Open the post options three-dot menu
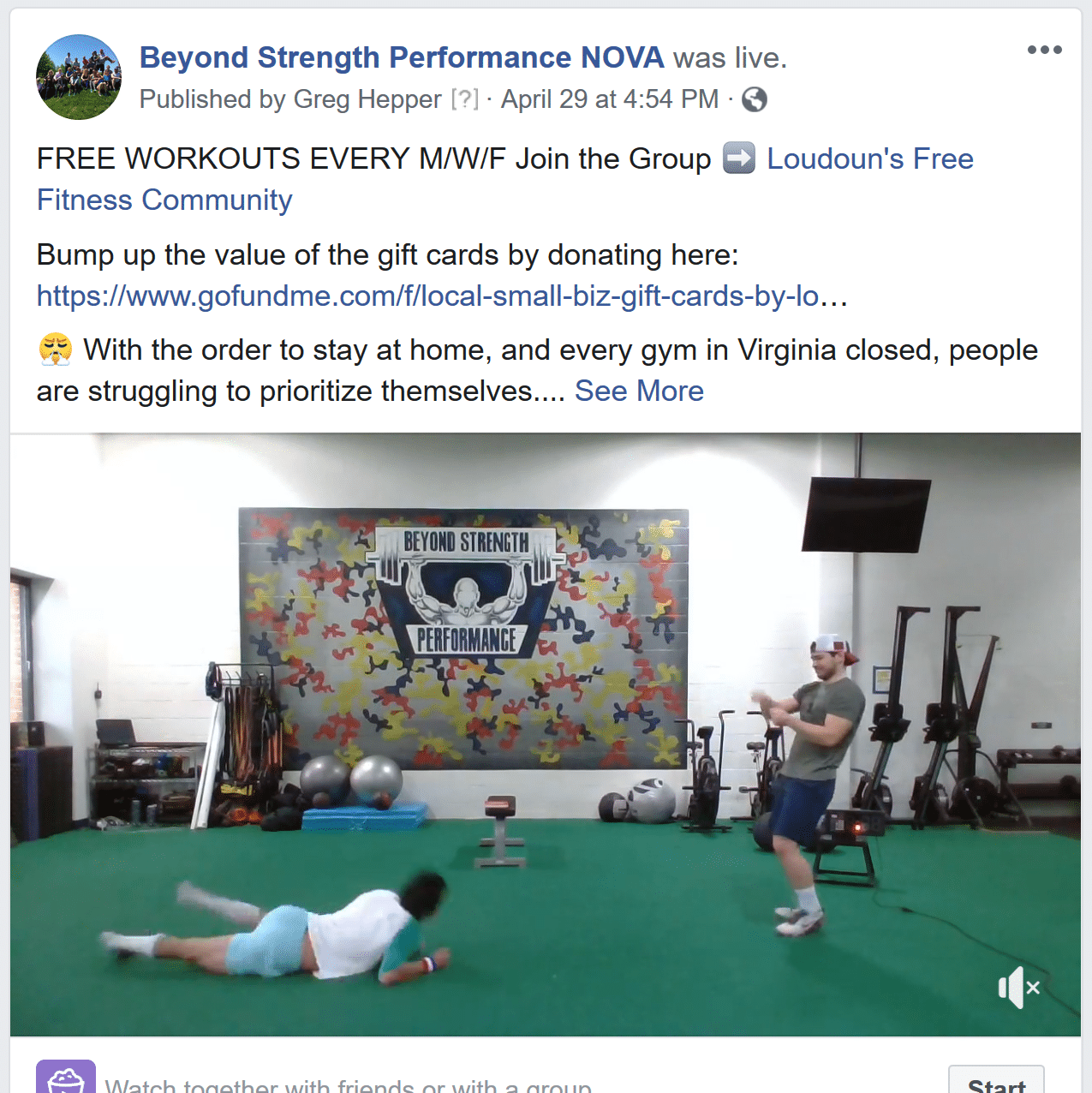1092x1093 pixels. pyautogui.click(x=1044, y=50)
